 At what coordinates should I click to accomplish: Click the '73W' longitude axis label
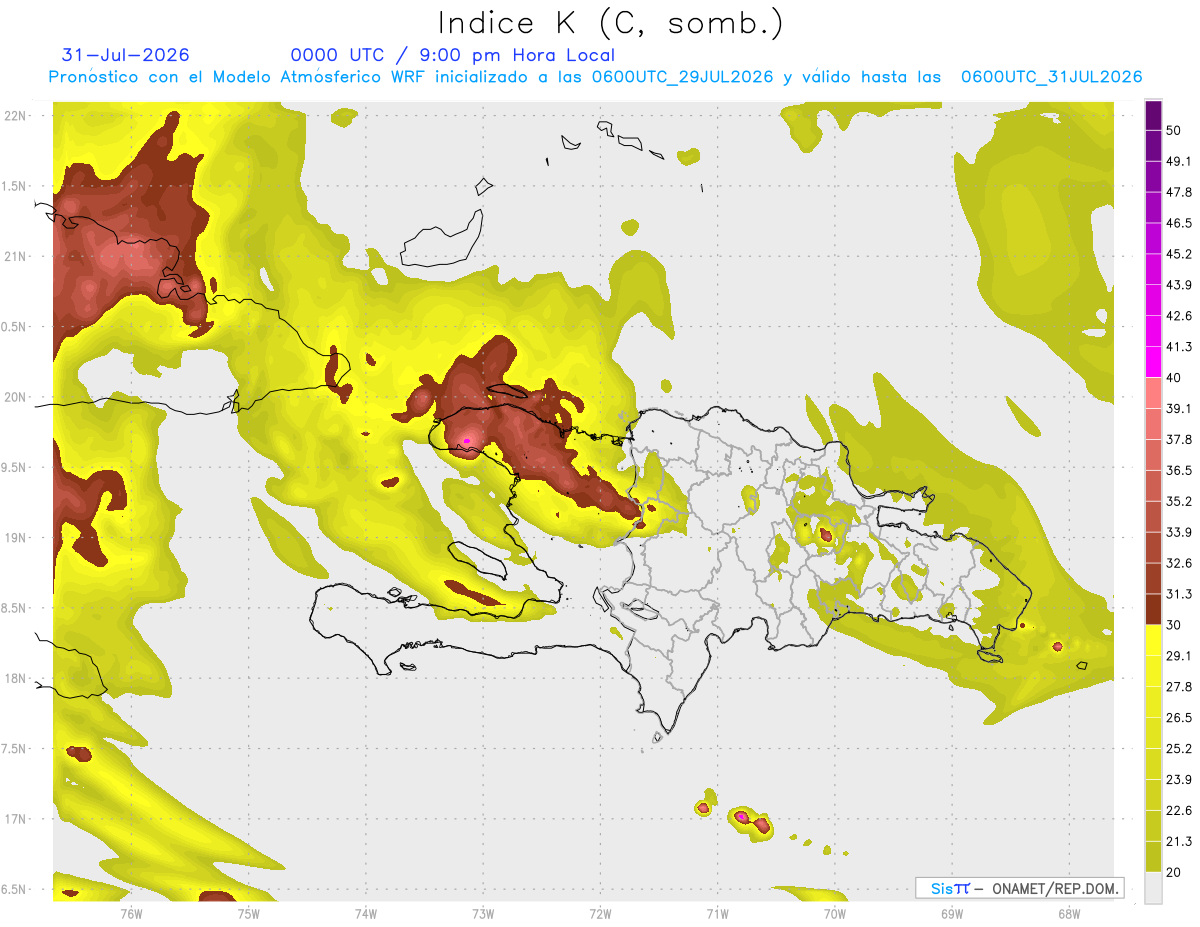483,913
